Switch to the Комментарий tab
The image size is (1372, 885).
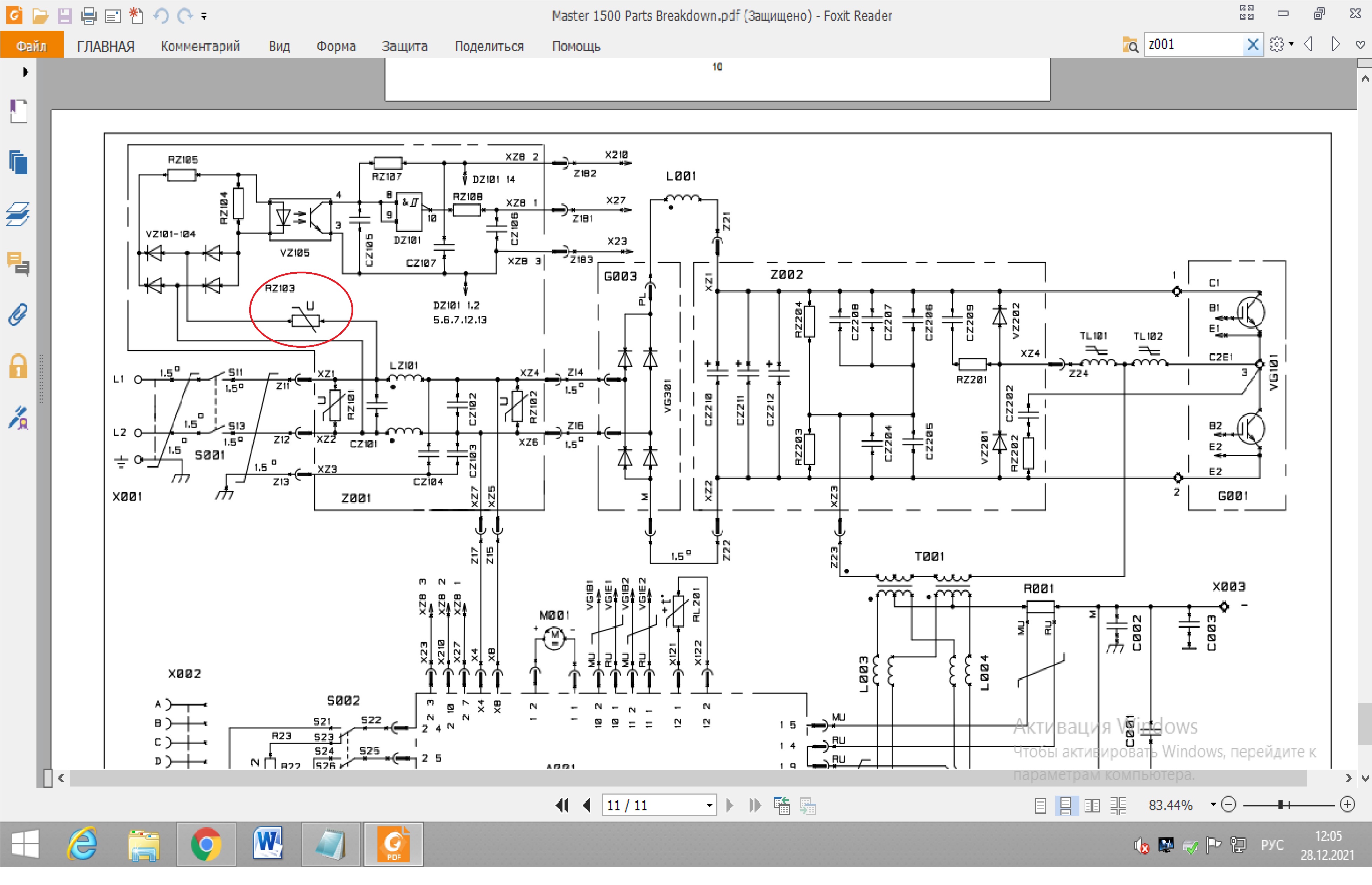(x=200, y=46)
